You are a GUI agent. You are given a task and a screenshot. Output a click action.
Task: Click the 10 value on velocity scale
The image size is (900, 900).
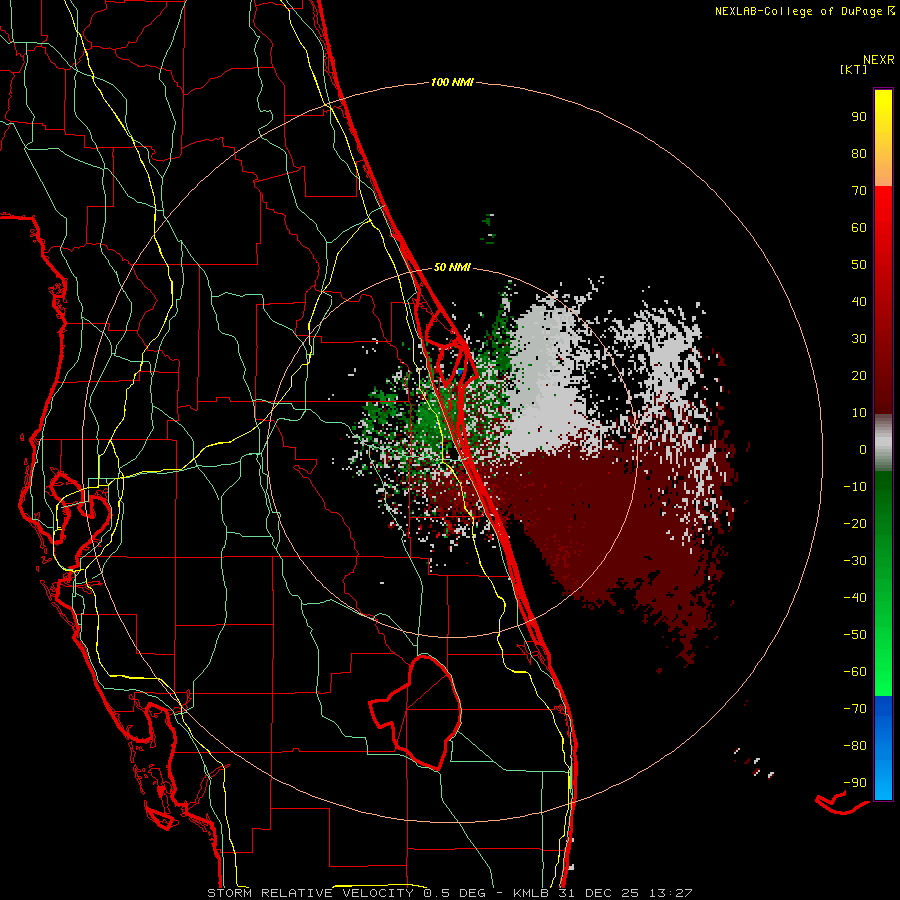click(x=859, y=413)
